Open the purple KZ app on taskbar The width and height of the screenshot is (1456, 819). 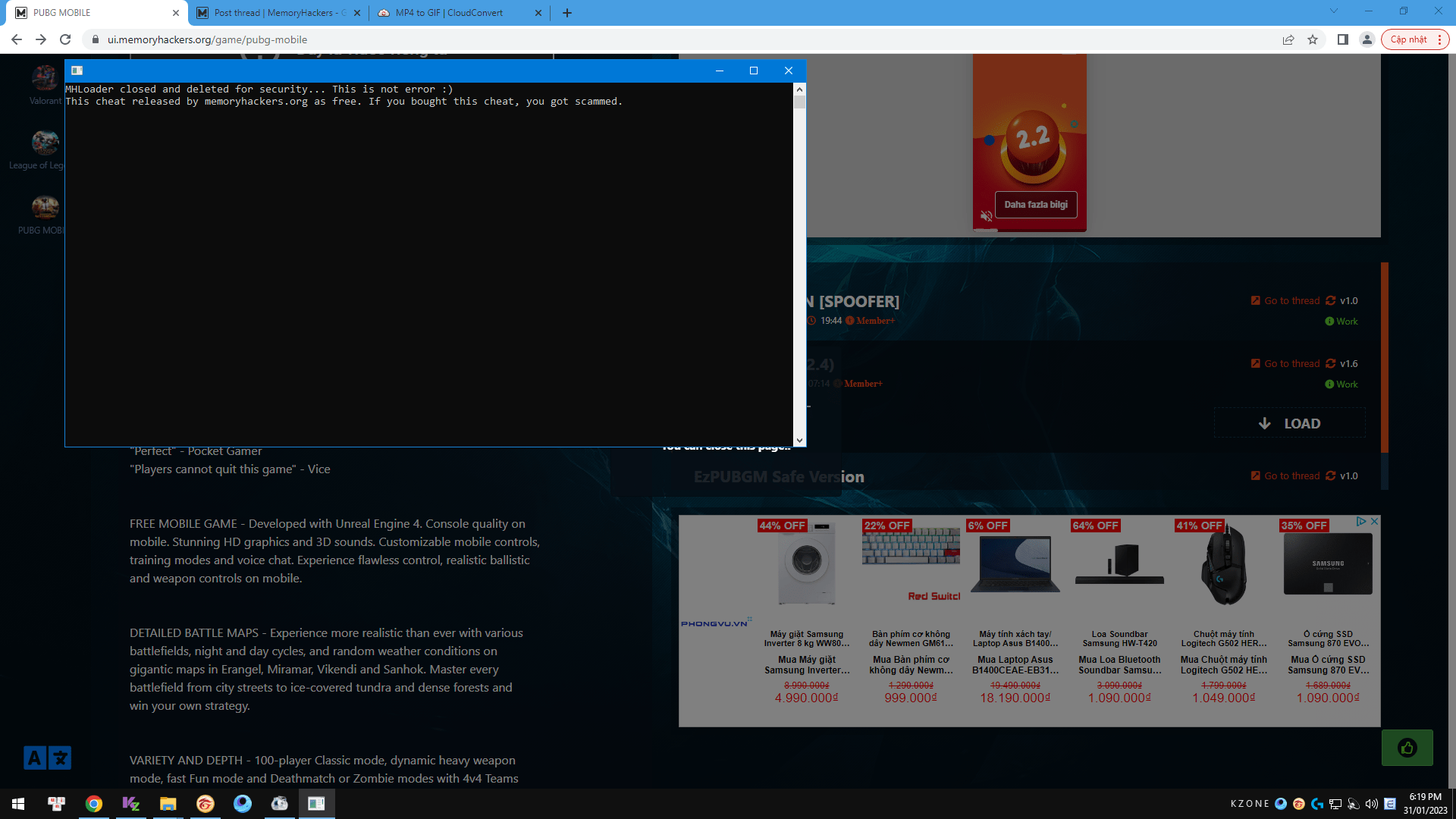click(x=131, y=804)
